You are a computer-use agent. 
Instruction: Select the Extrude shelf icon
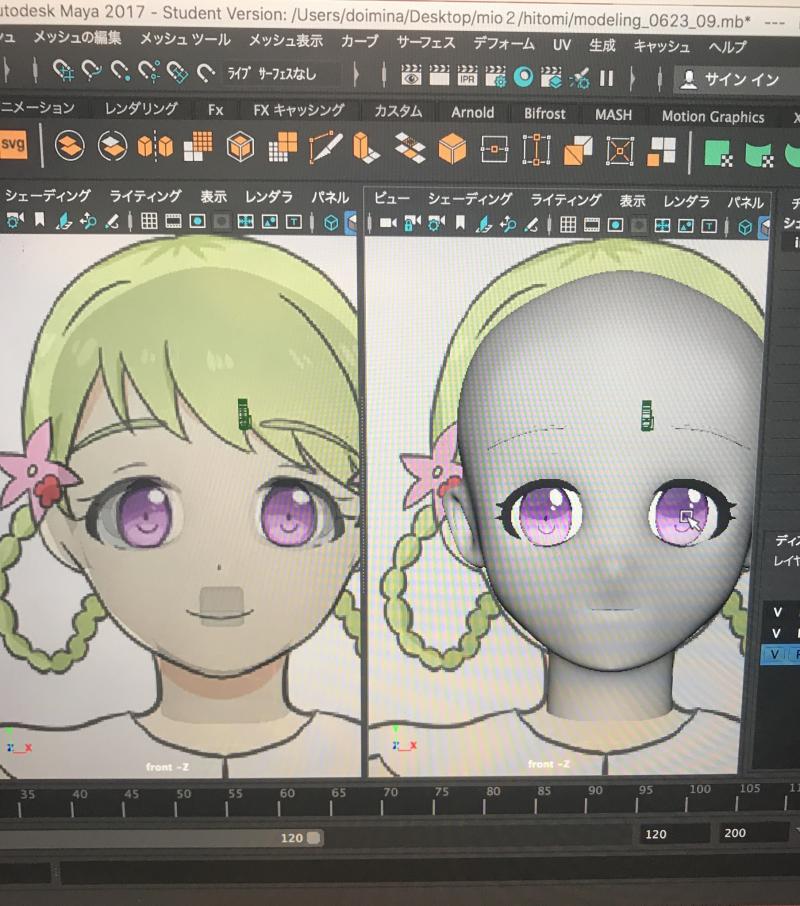(x=366, y=148)
